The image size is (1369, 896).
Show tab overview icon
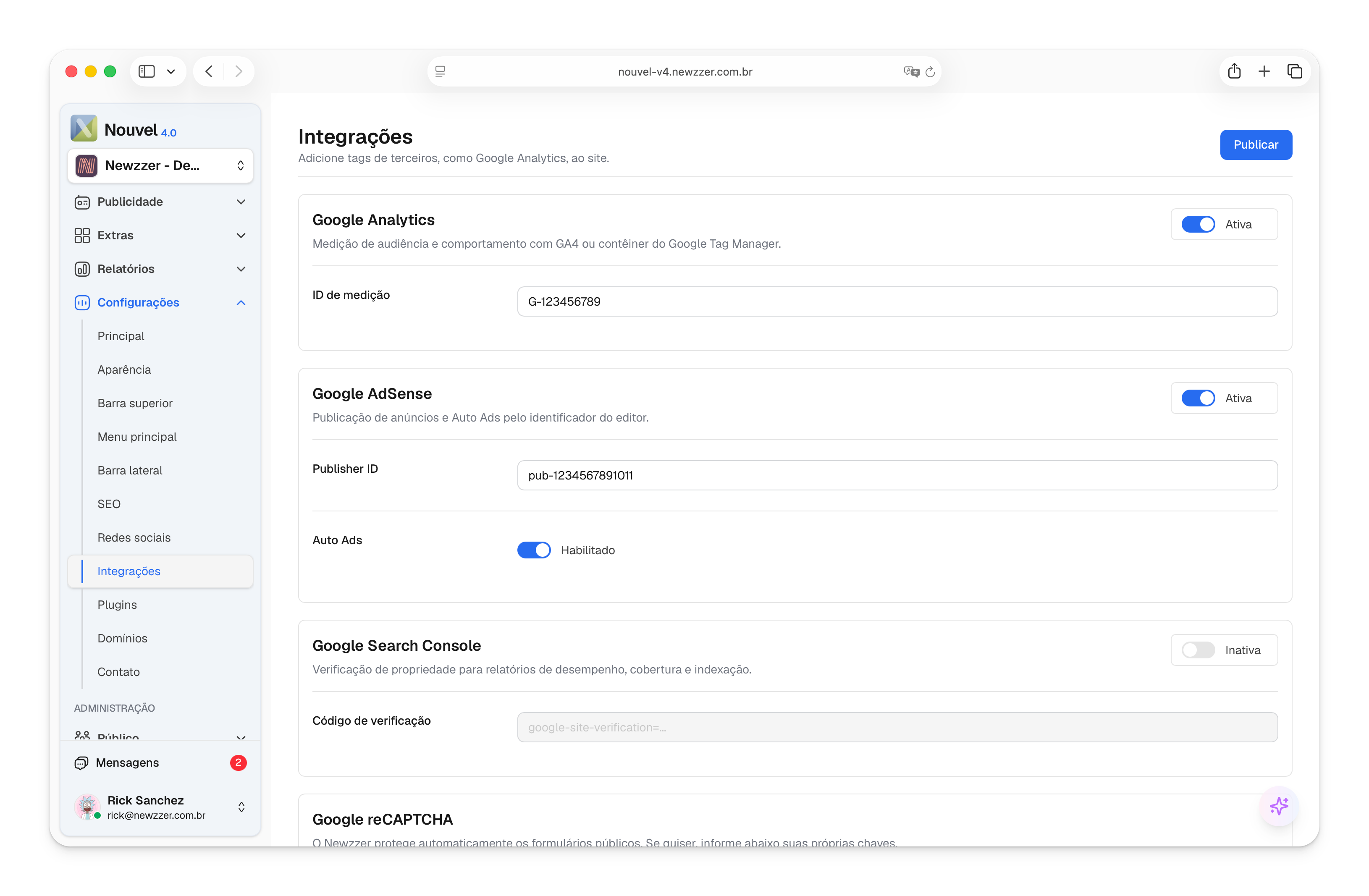(x=1294, y=71)
